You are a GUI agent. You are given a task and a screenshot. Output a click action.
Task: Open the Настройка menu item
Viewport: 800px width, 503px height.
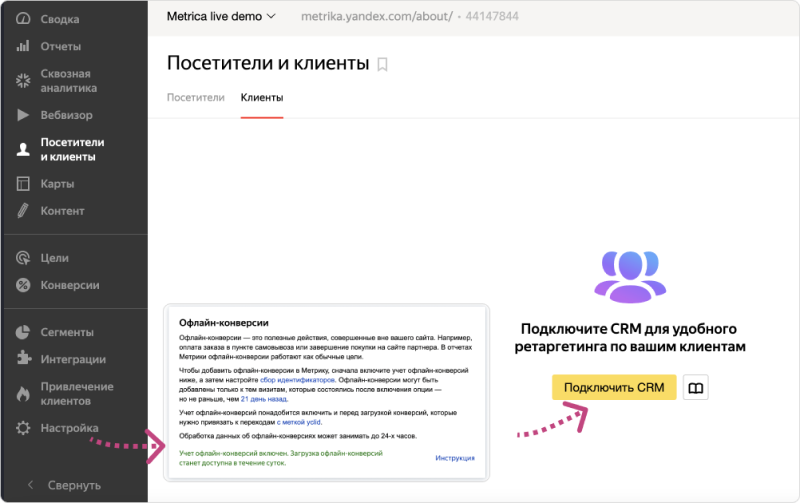click(69, 428)
